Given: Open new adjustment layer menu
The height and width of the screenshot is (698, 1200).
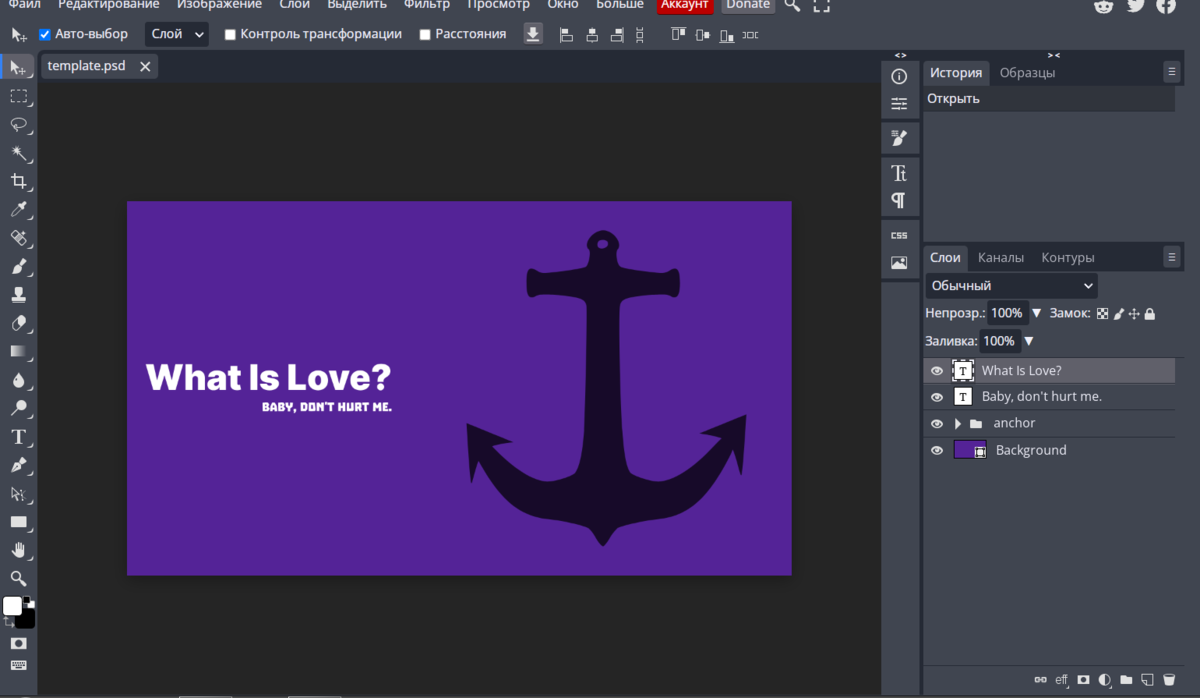Looking at the screenshot, I should (x=1105, y=680).
